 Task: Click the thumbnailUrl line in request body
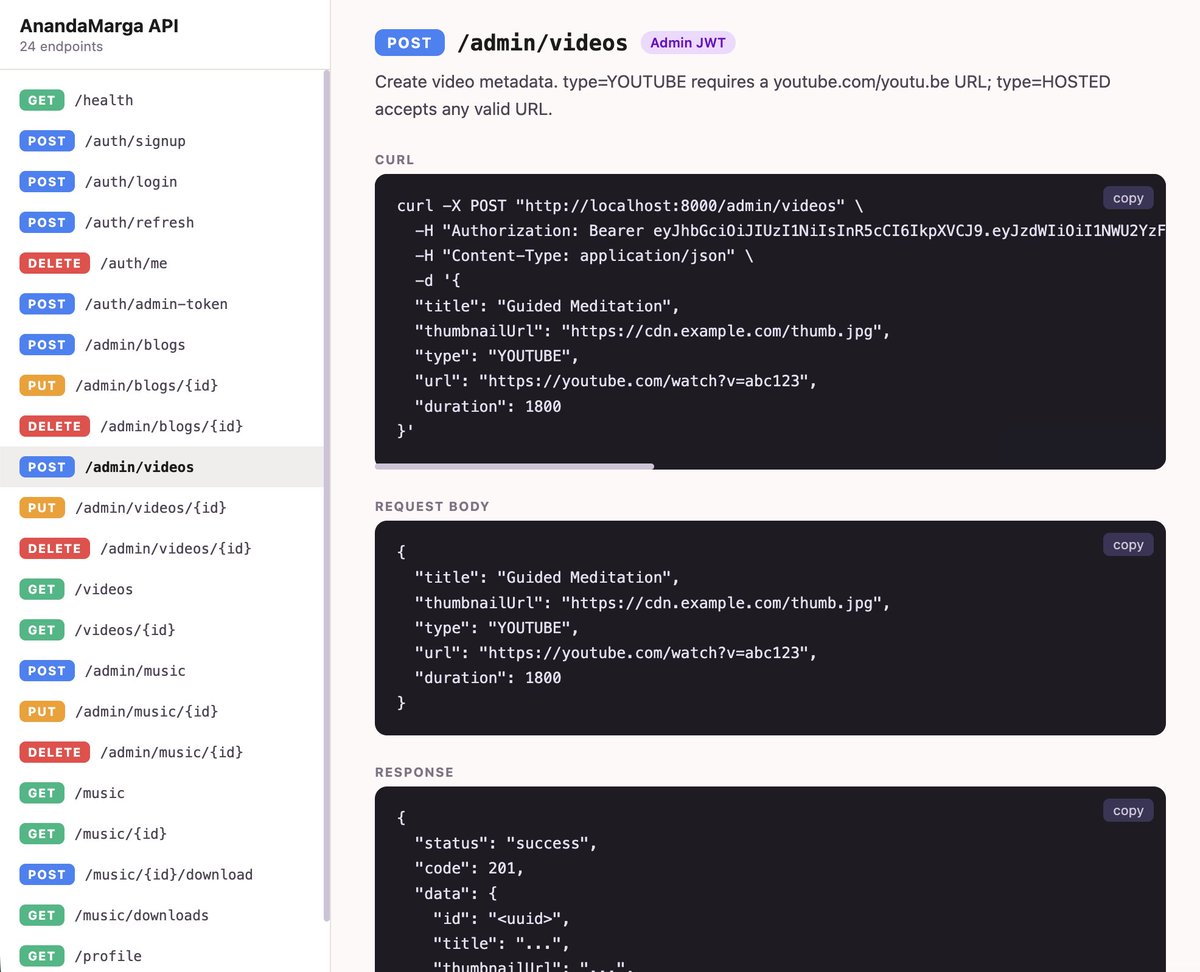coord(652,602)
